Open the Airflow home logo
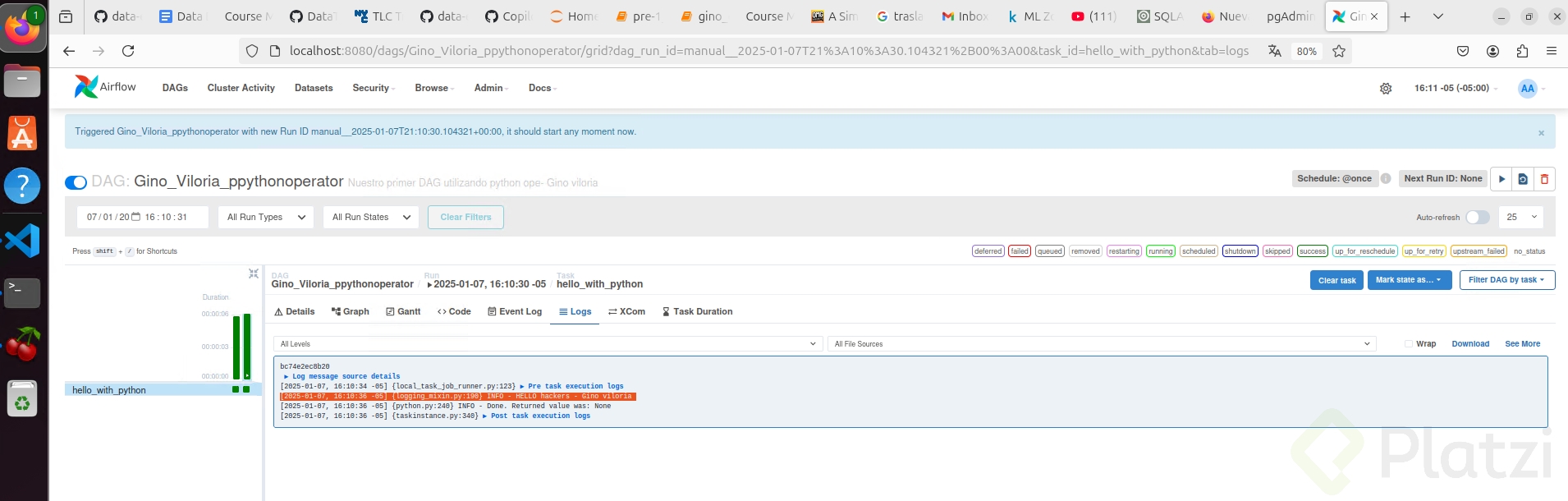The height and width of the screenshot is (501, 1568). (105, 87)
